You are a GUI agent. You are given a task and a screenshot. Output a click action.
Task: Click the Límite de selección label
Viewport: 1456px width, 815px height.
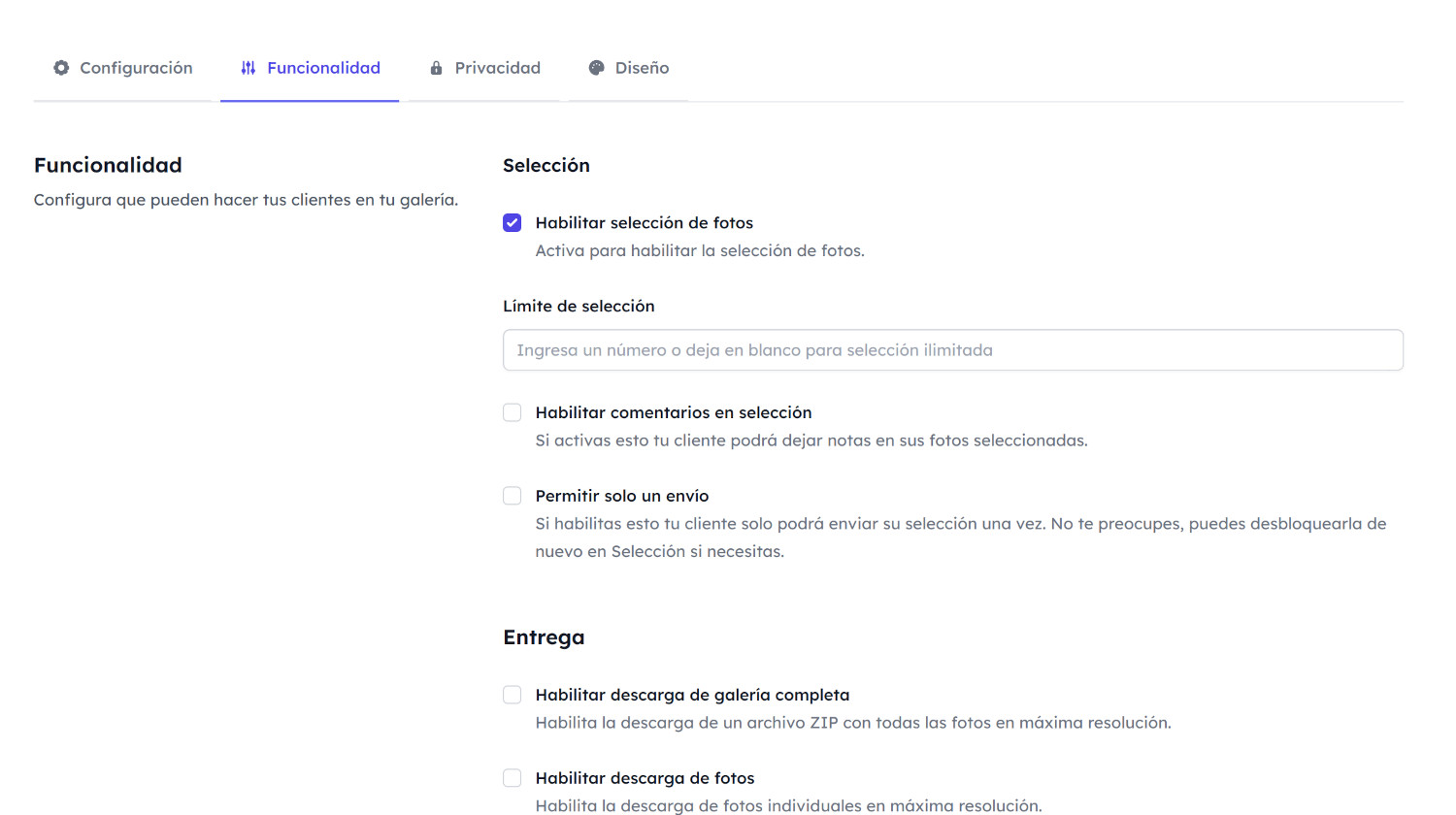coord(579,306)
